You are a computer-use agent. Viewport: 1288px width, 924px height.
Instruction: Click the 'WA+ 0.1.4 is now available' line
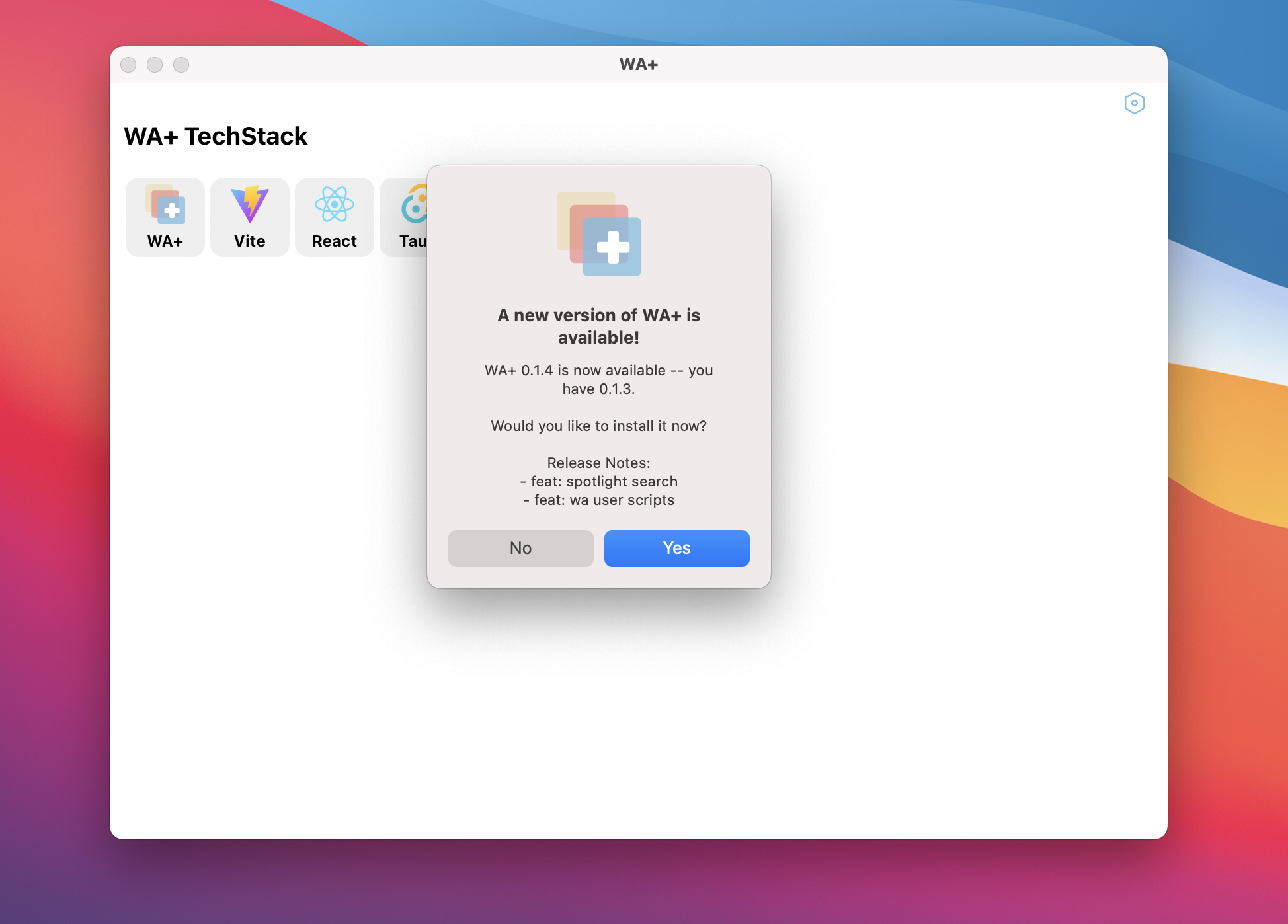pyautogui.click(x=598, y=370)
